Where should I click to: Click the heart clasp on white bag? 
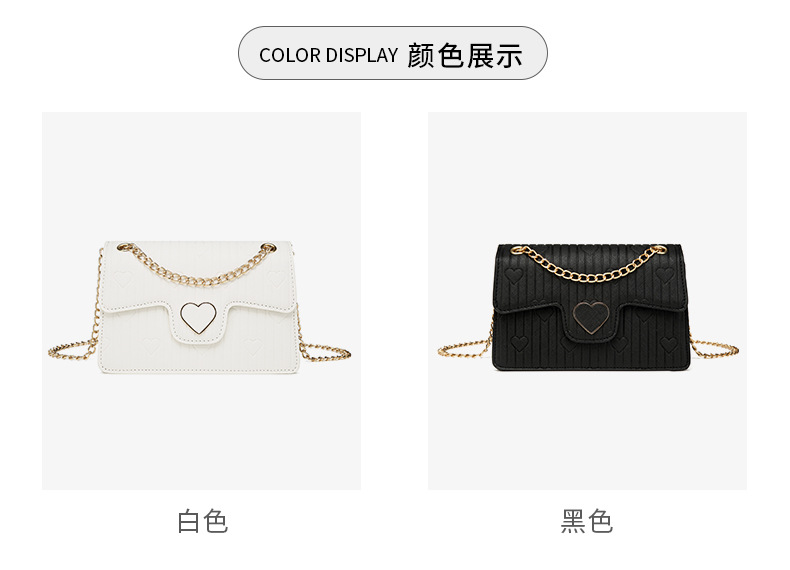click(198, 317)
